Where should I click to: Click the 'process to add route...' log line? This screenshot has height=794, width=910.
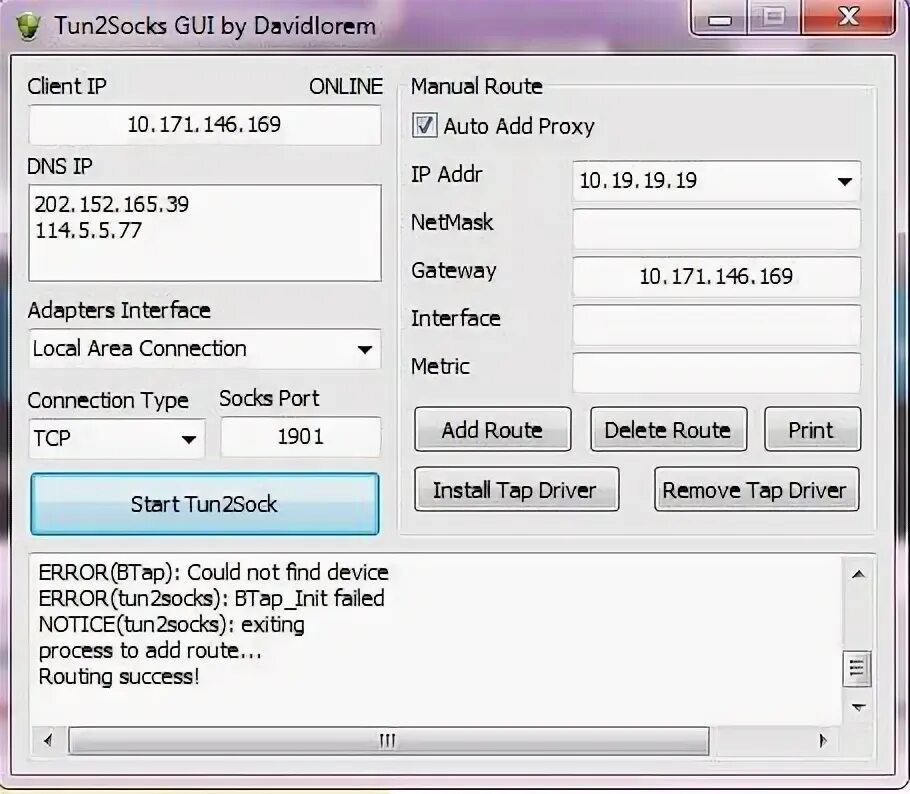pos(150,651)
